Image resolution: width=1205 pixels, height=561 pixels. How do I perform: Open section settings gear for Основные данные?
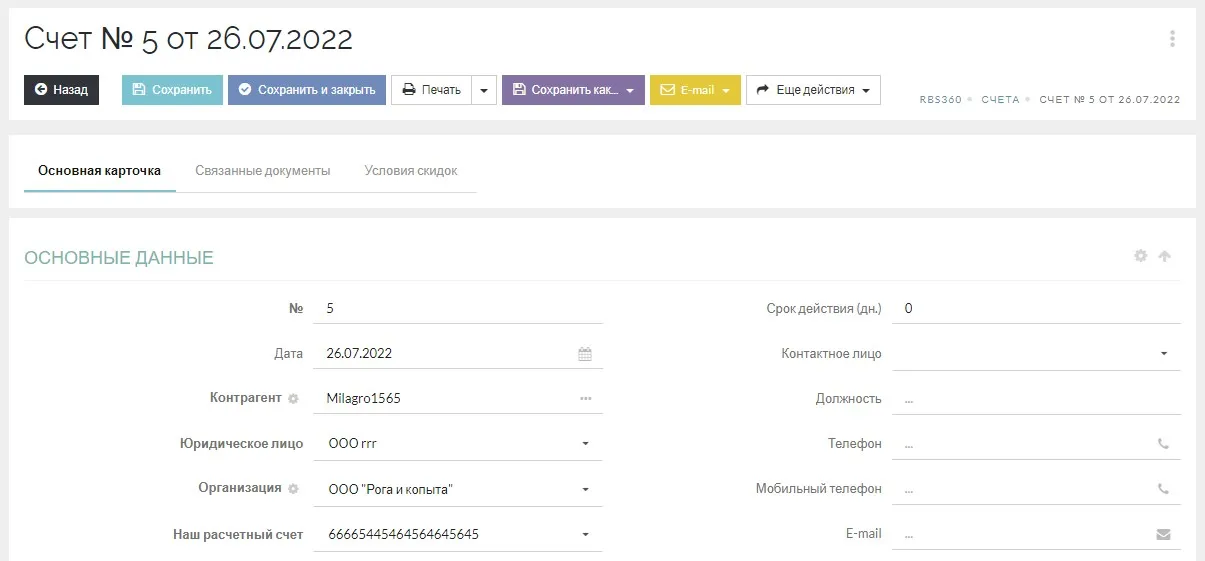tap(1140, 256)
